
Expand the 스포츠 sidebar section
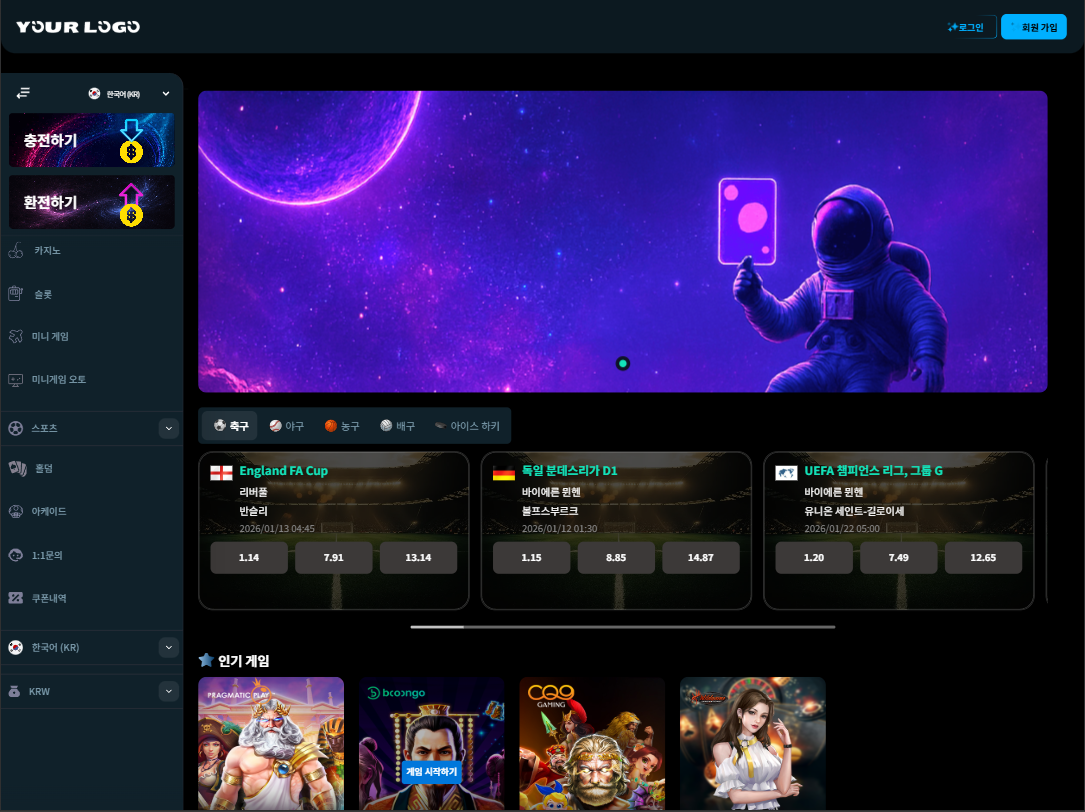[x=168, y=428]
